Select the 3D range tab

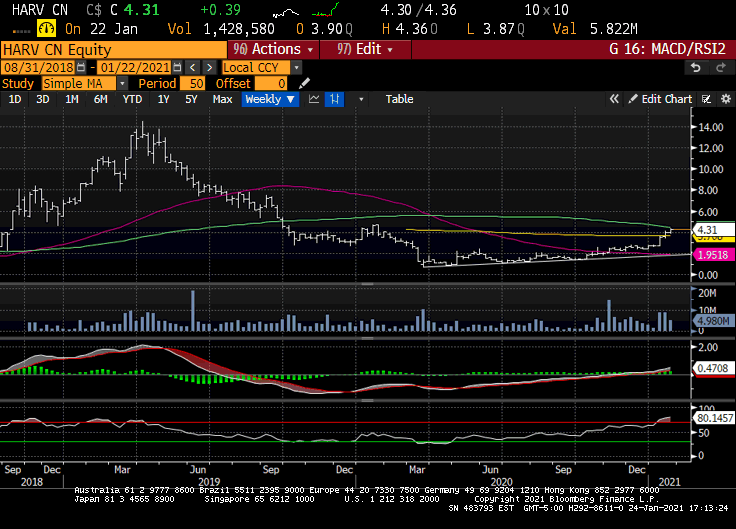coord(43,99)
